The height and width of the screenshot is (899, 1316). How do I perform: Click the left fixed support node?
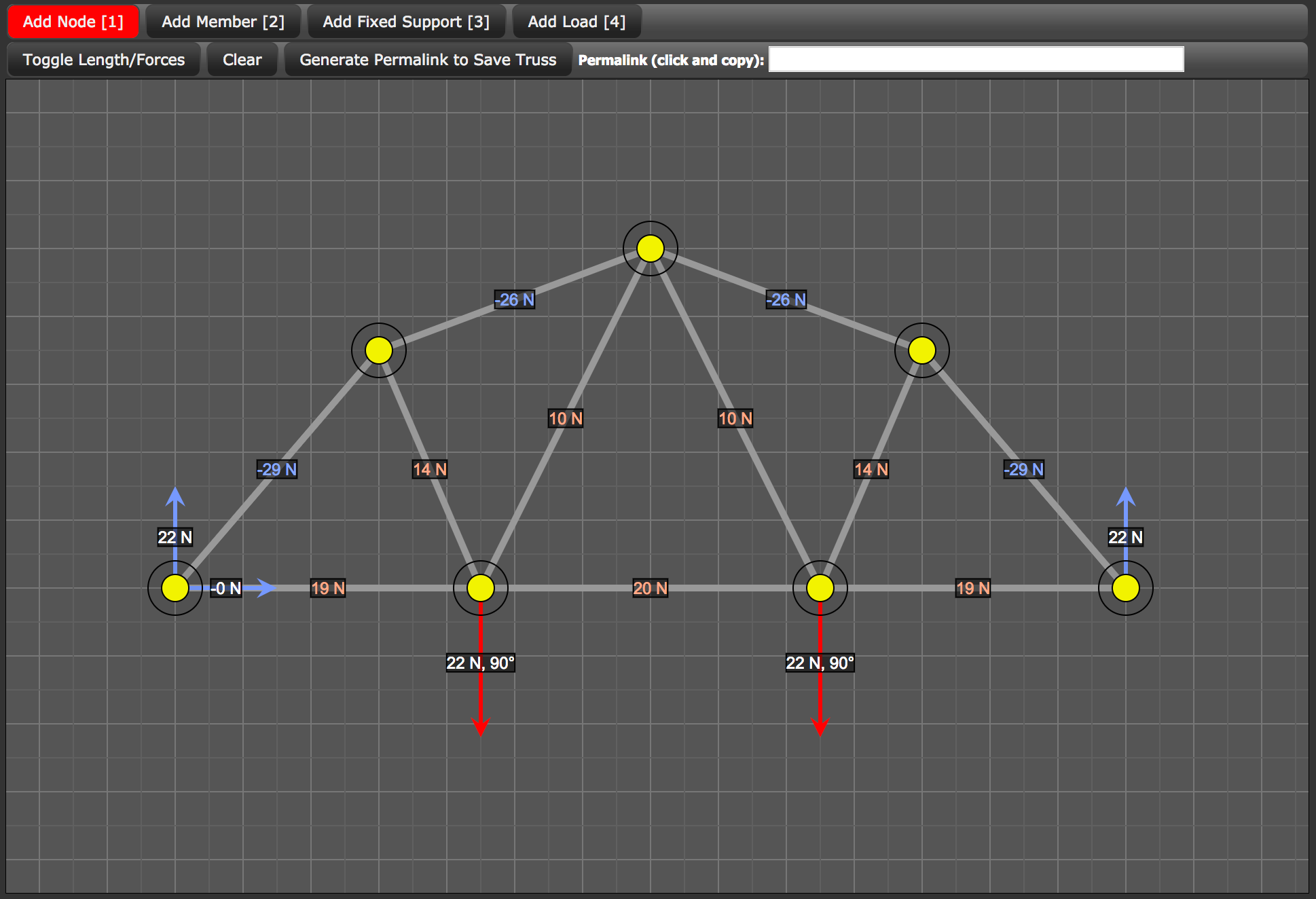click(175, 588)
